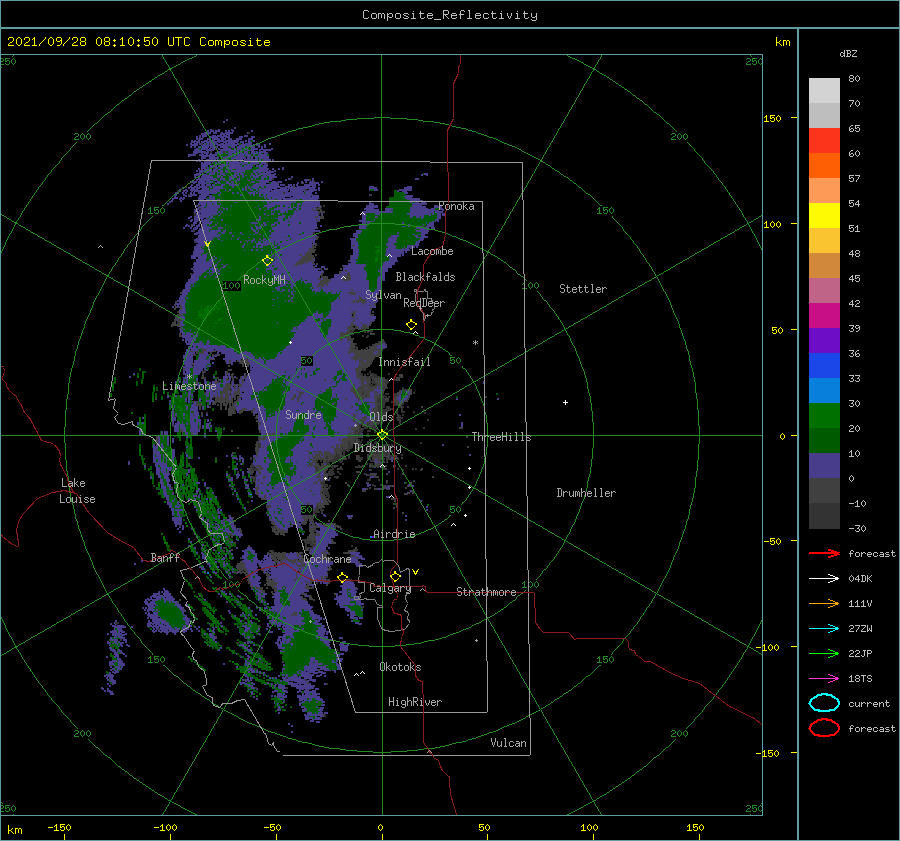Screen dimensions: 900x841
Task: Click the yellow radar site marker at Olds
Action: (382, 435)
